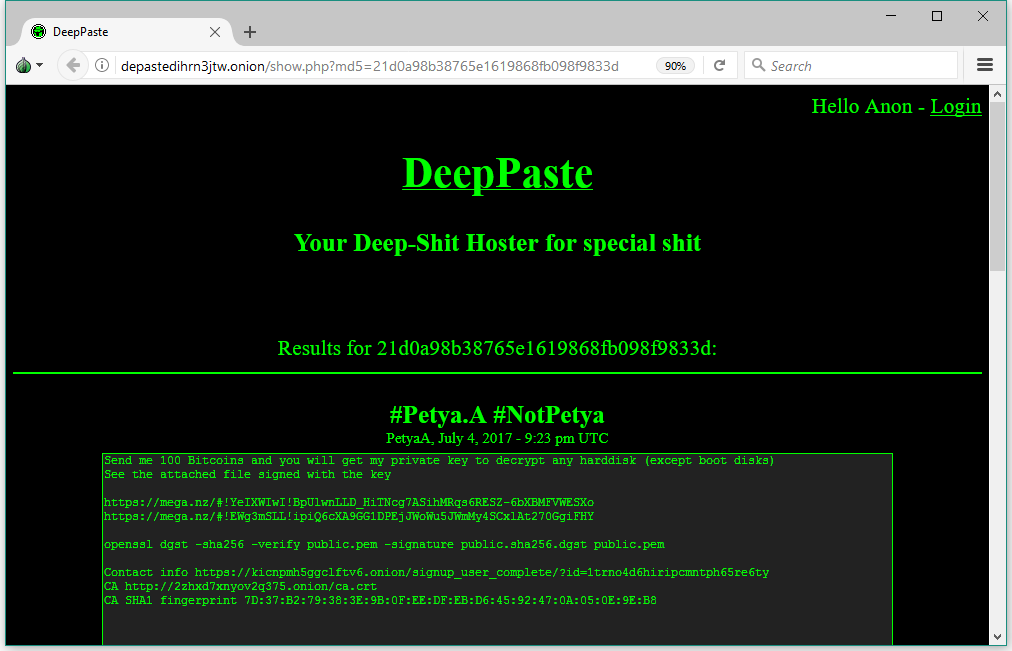Open a new tab with the plus button
Image resolution: width=1012 pixels, height=651 pixels.
(250, 32)
